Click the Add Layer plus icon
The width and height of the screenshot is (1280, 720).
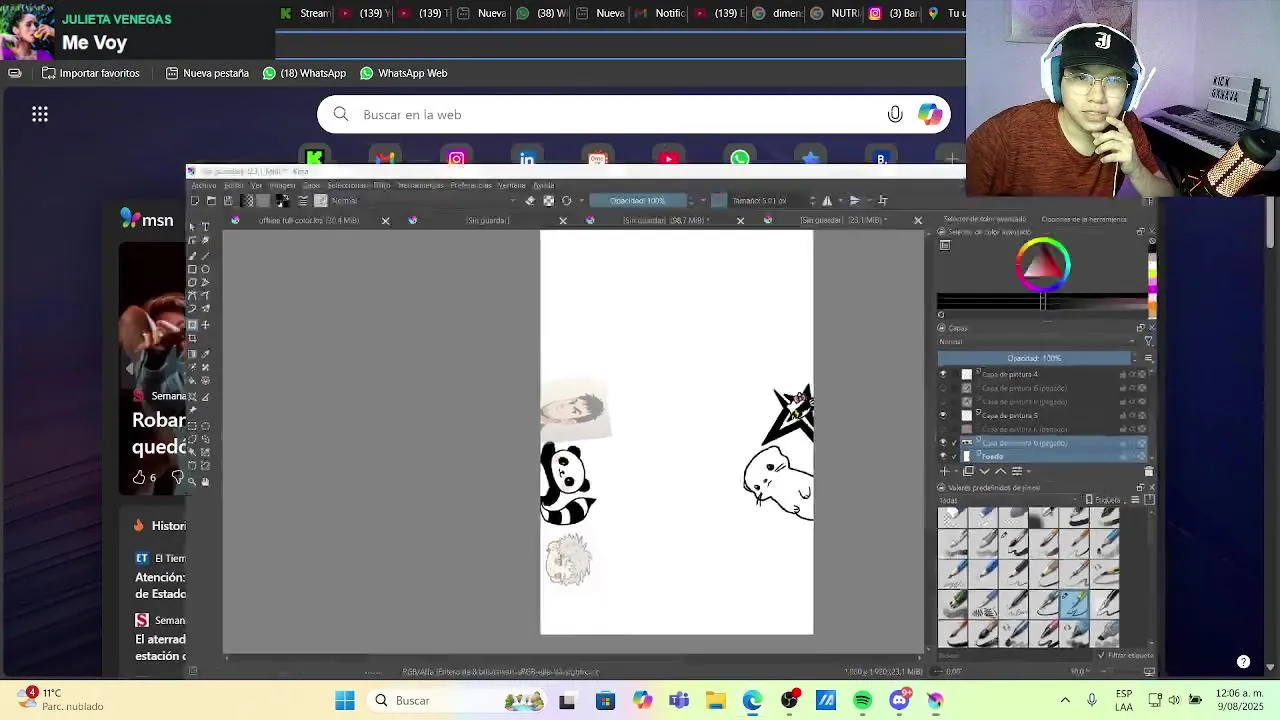pyautogui.click(x=945, y=471)
